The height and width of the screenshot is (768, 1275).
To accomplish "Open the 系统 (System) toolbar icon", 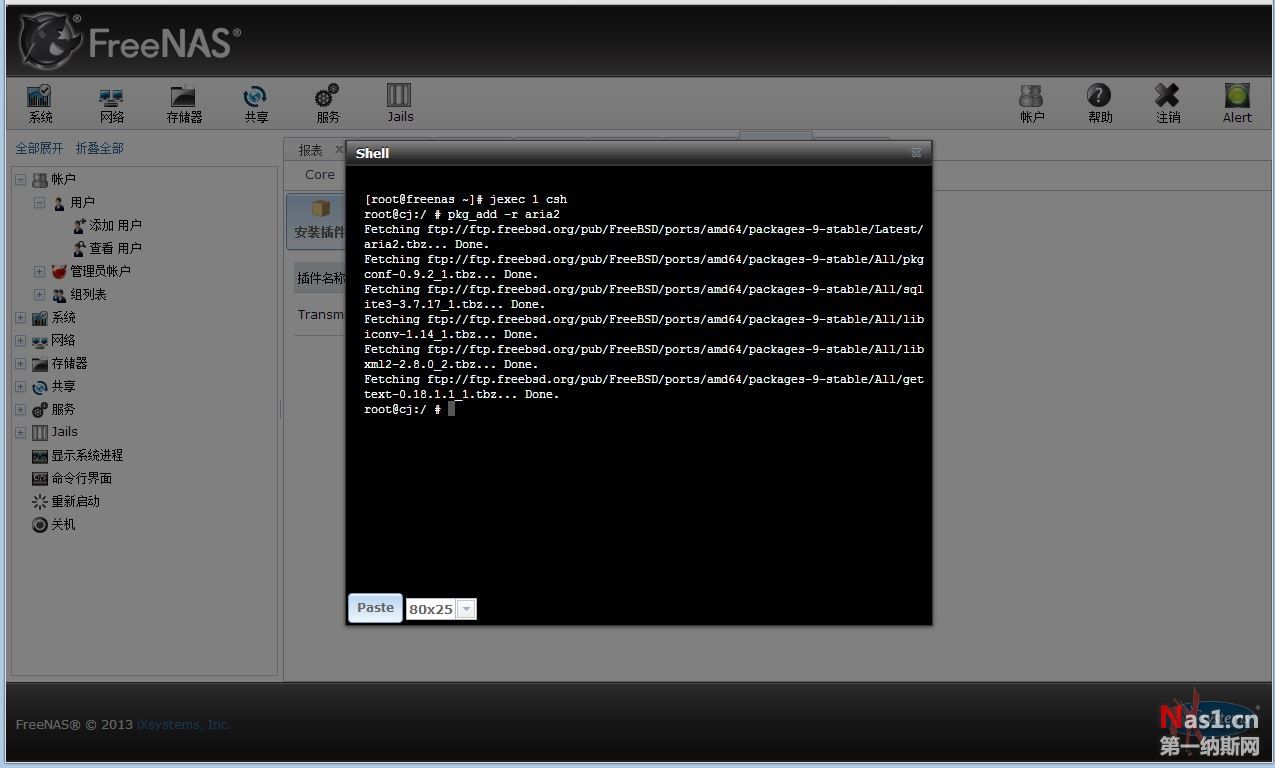I will 40,104.
